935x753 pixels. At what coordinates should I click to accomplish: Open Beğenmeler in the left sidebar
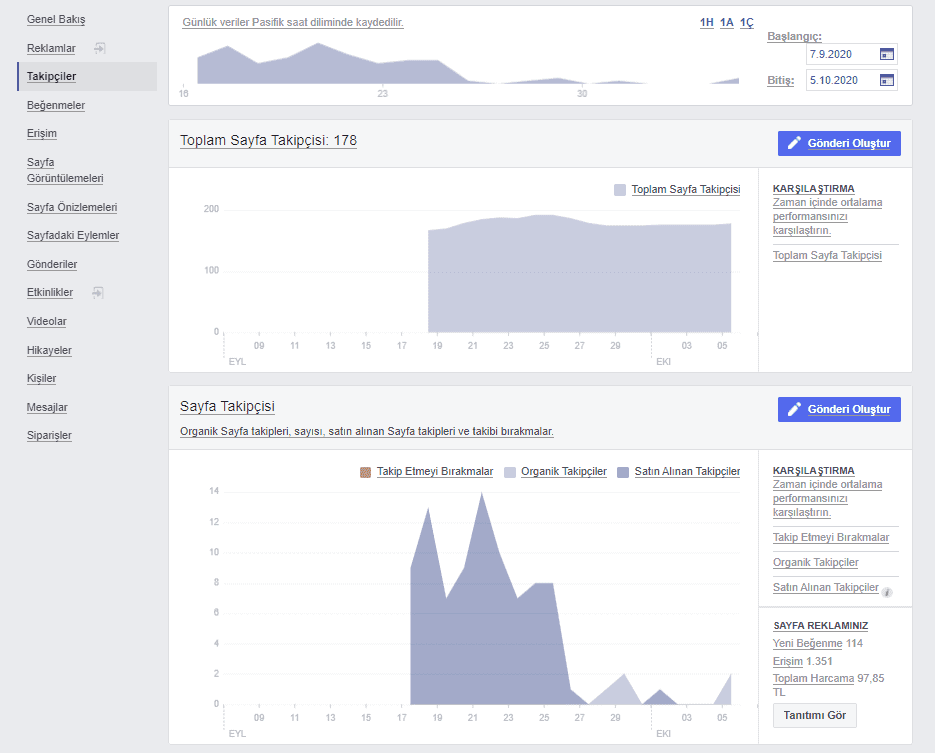pyautogui.click(x=55, y=104)
